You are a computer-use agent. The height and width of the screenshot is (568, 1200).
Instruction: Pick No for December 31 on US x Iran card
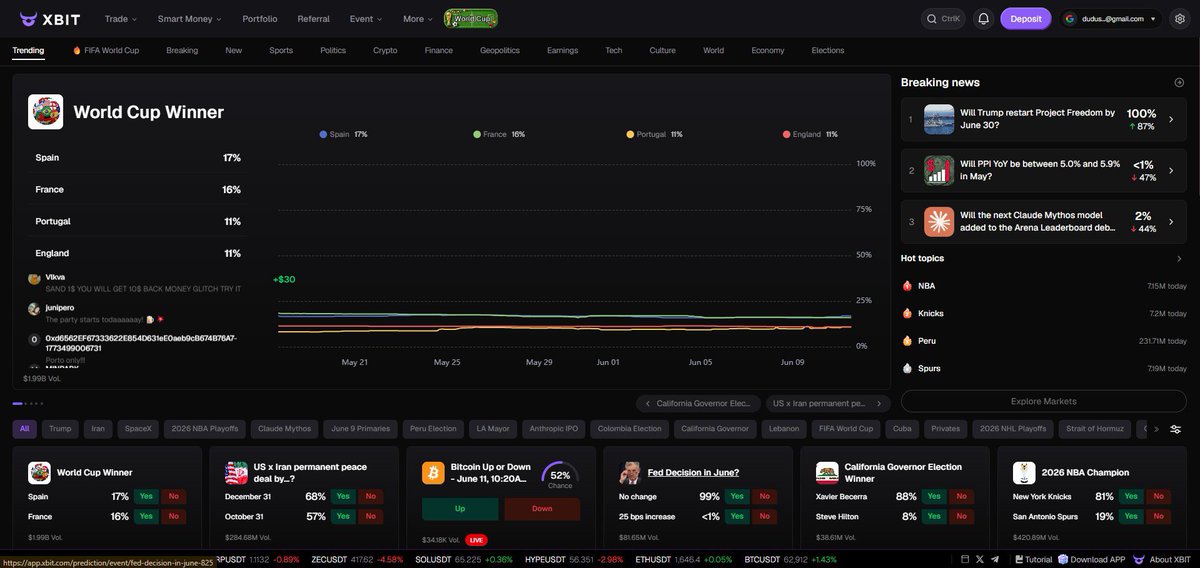coord(371,496)
